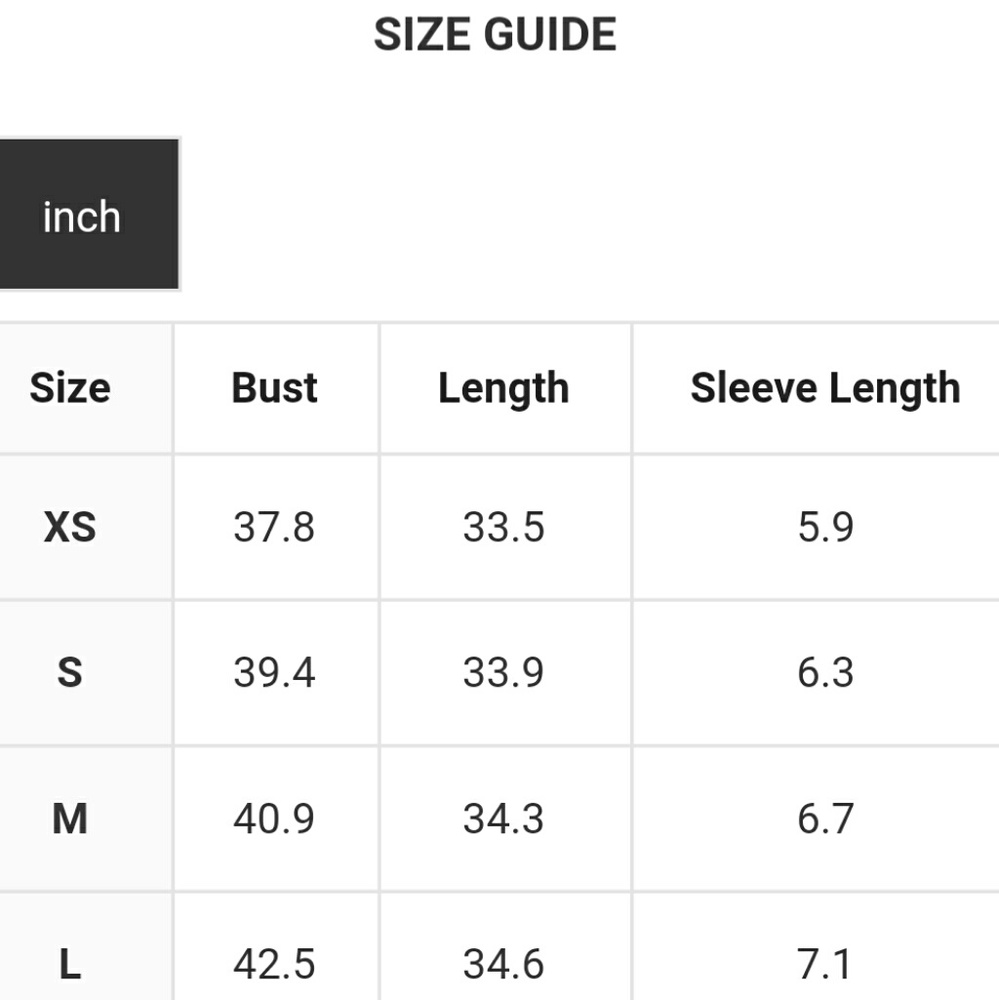999x1000 pixels.
Task: Click the SIZE GUIDE heading
Action: click(495, 34)
